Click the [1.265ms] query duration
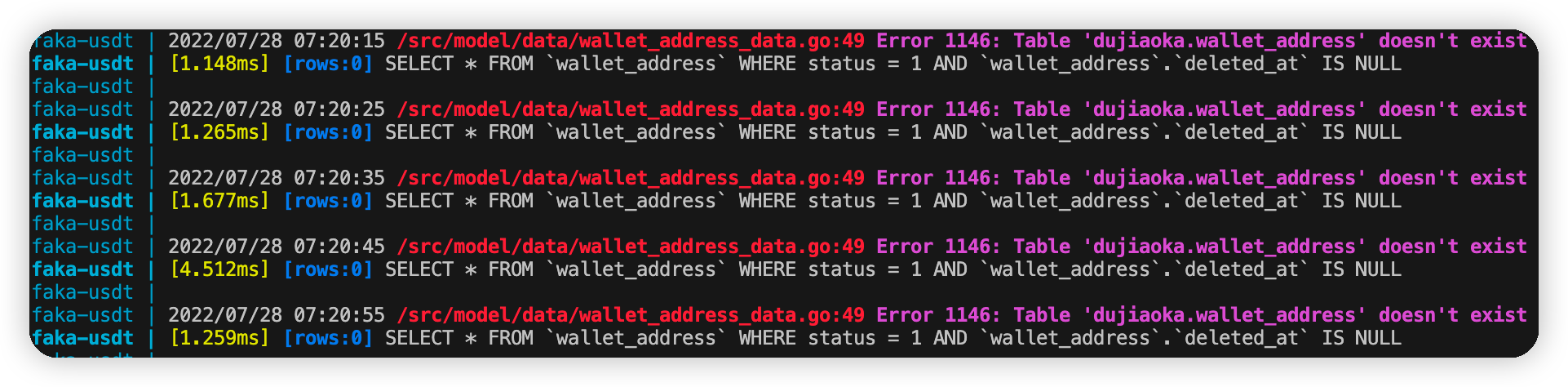 [x=219, y=132]
